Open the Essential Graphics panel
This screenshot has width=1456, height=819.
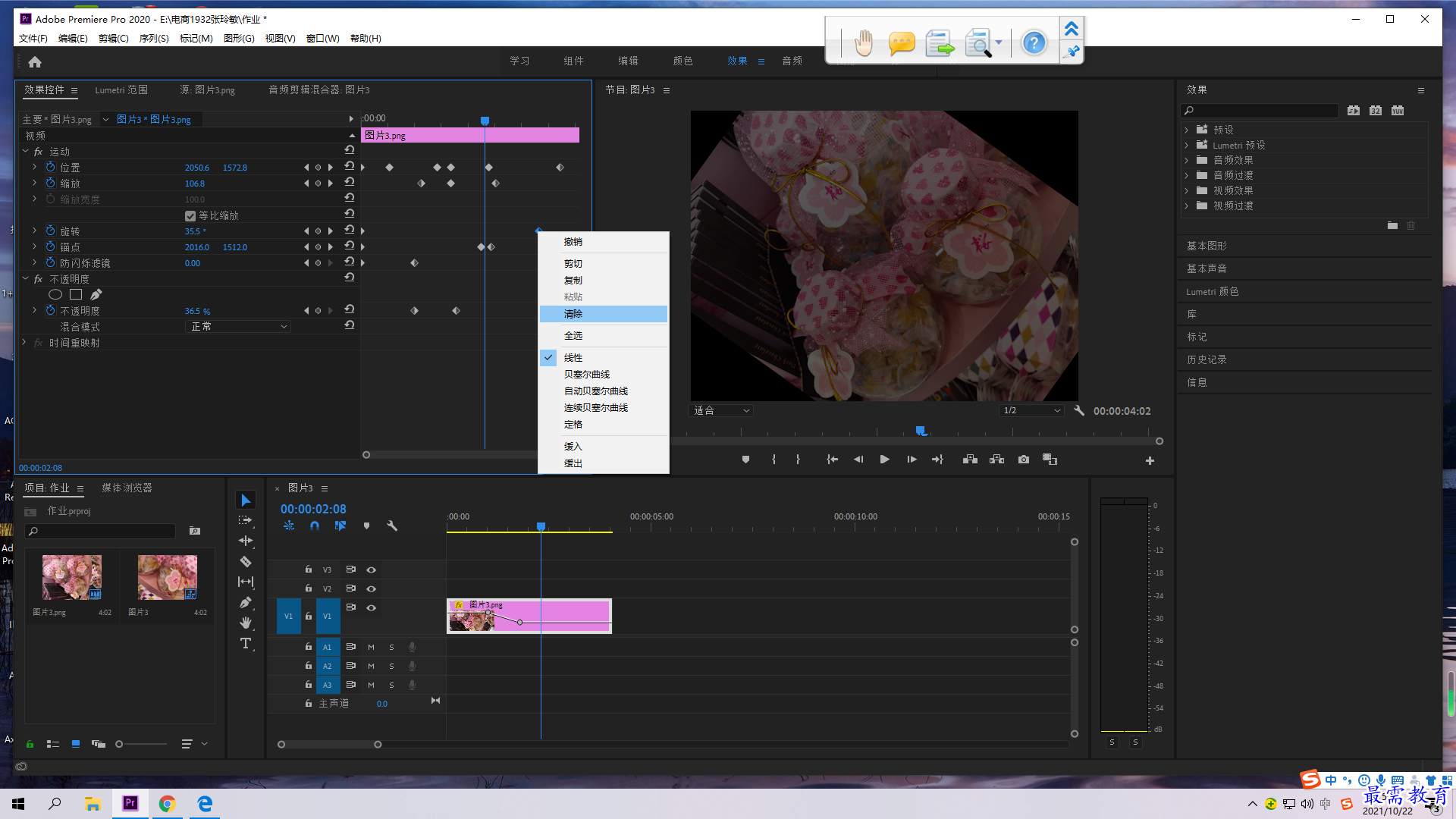1207,246
